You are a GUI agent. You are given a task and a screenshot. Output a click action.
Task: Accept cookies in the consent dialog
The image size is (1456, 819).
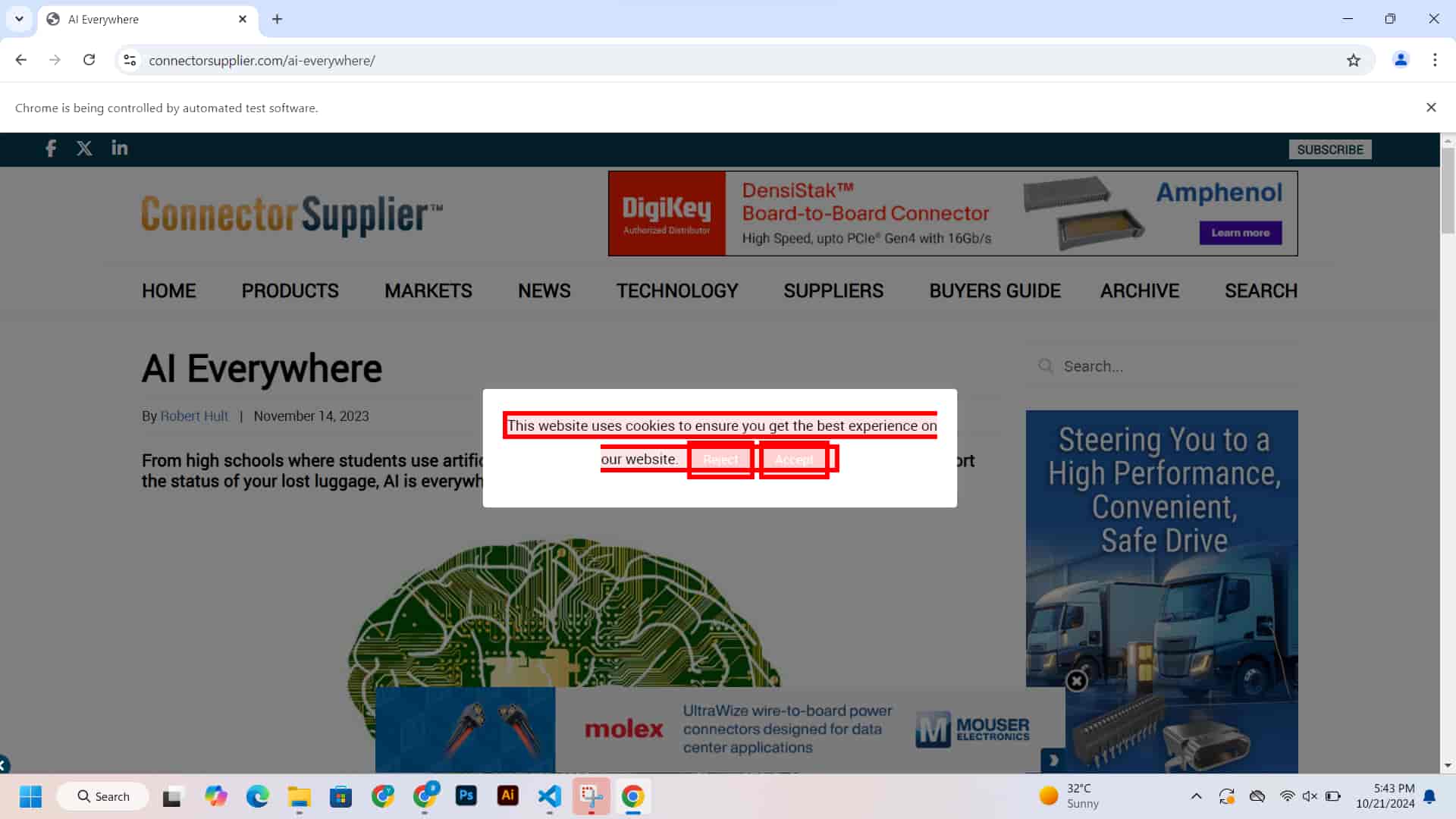coord(793,460)
